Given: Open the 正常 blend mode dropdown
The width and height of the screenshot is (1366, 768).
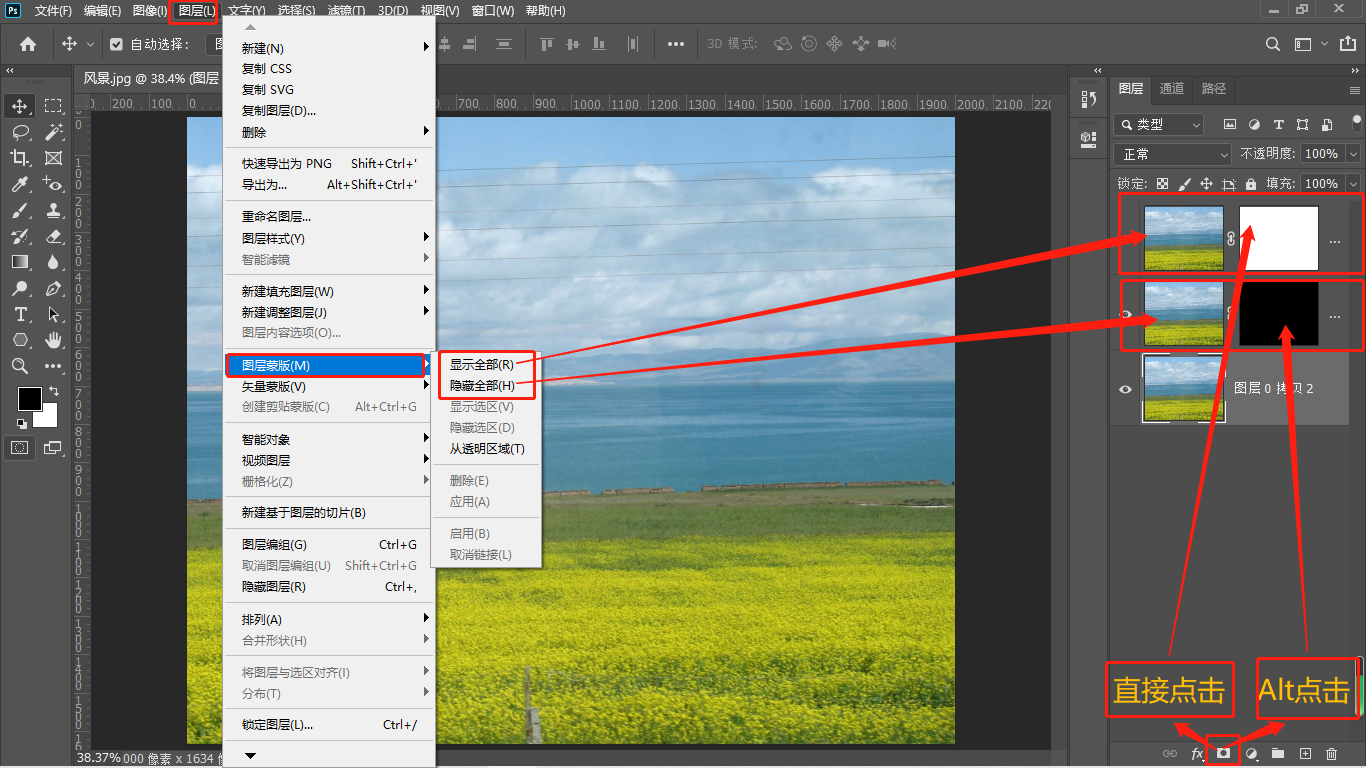Looking at the screenshot, I should point(1172,154).
